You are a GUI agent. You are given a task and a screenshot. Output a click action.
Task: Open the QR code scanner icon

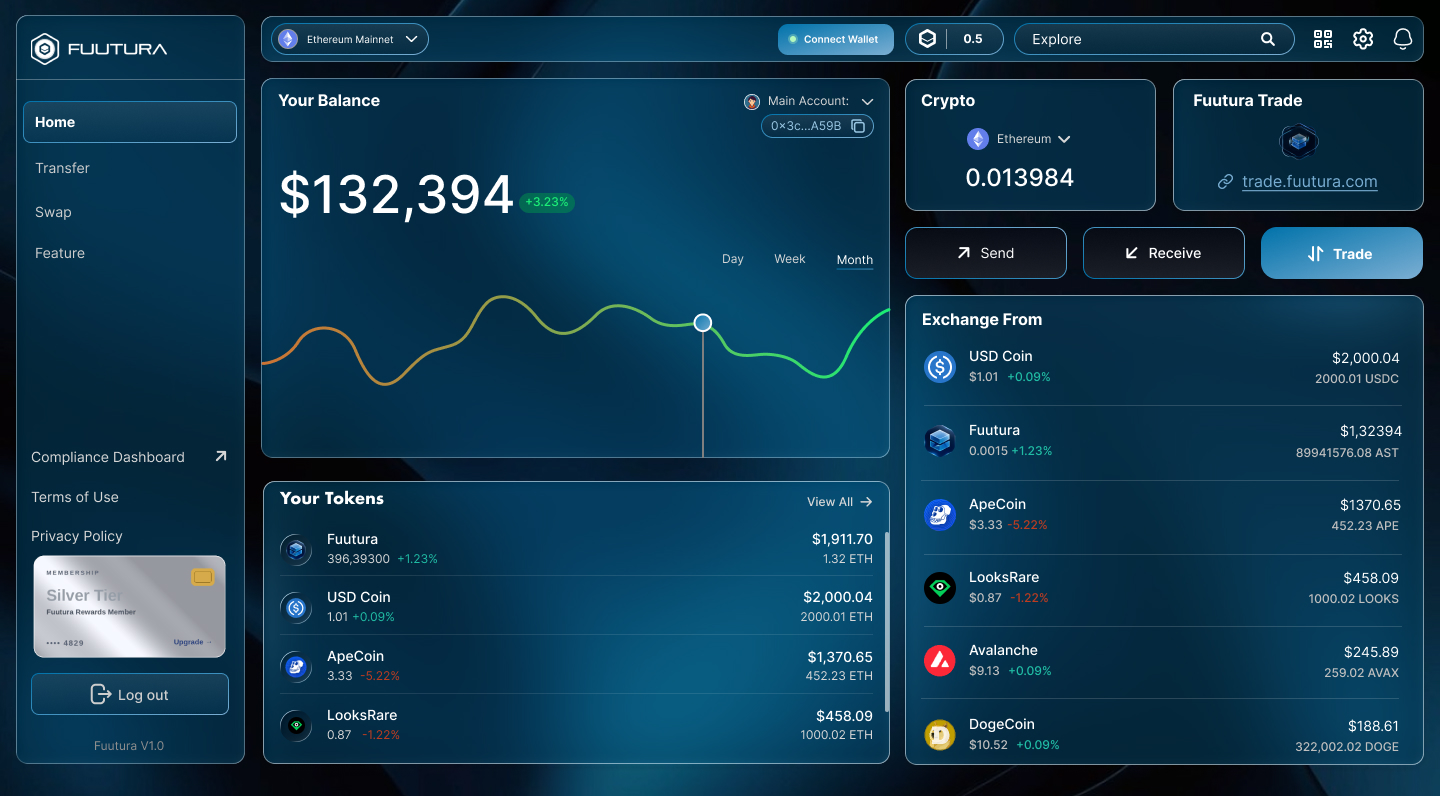coord(1323,39)
